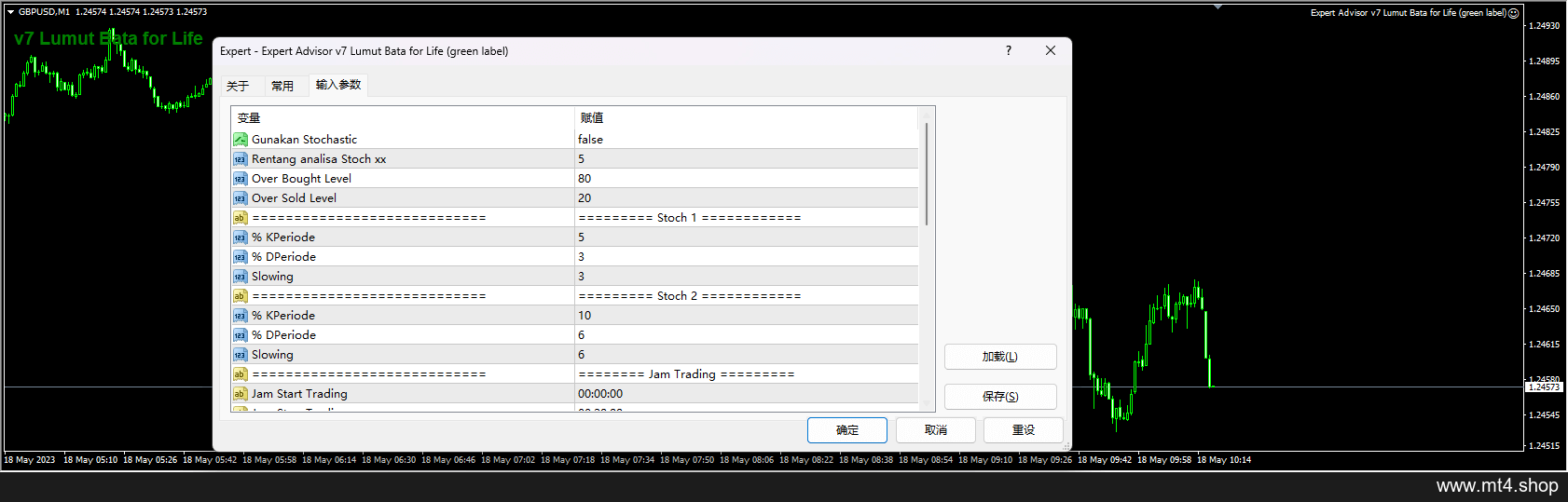Viewport: 1568px width, 502px height.
Task: Click the 18 May 10:14 time label
Action: pos(1224,459)
